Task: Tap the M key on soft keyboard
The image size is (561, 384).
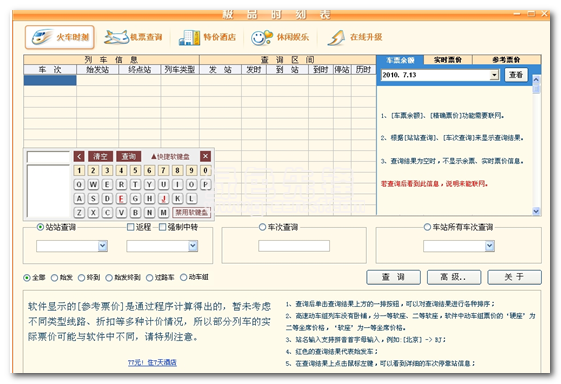Action: [164, 212]
